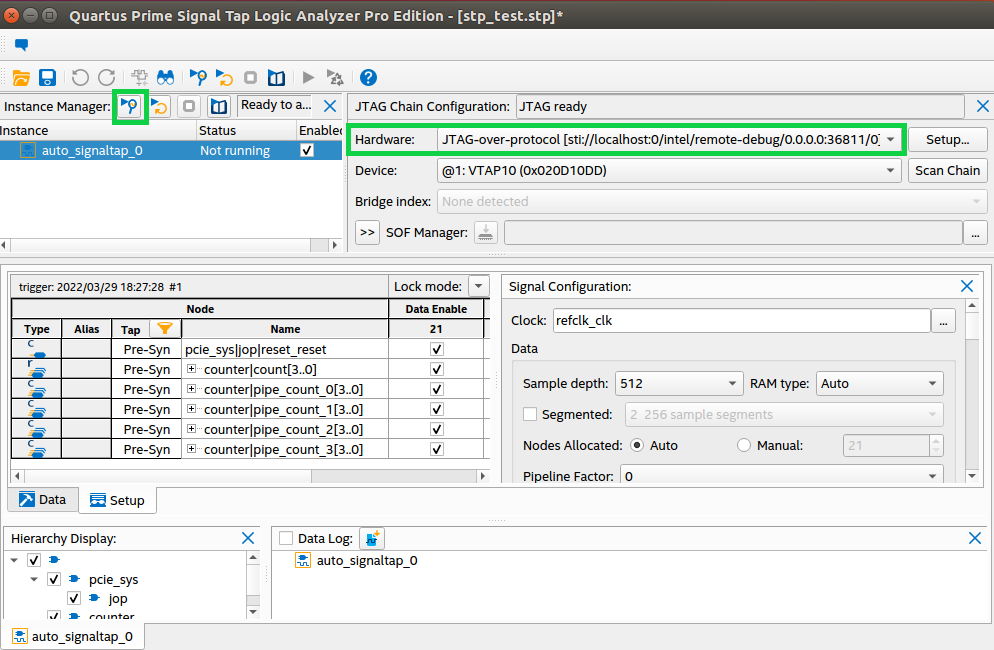Click the Save file toolbar icon

click(47, 77)
